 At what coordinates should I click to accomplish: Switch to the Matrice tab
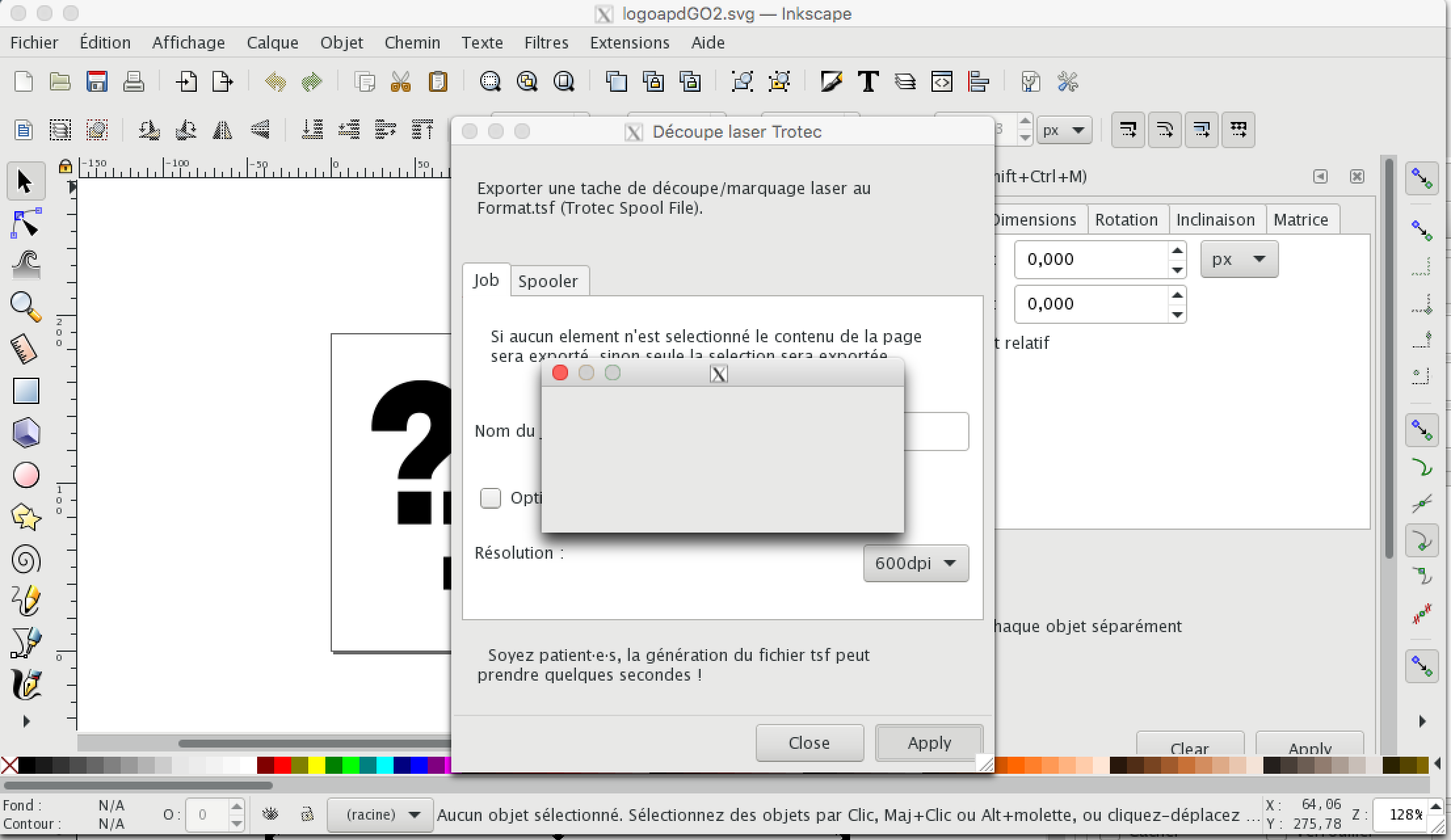pyautogui.click(x=1301, y=220)
